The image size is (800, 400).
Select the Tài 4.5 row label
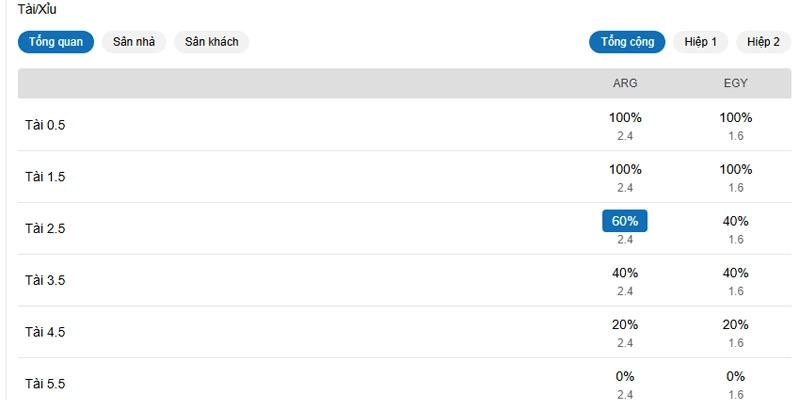click(45, 332)
